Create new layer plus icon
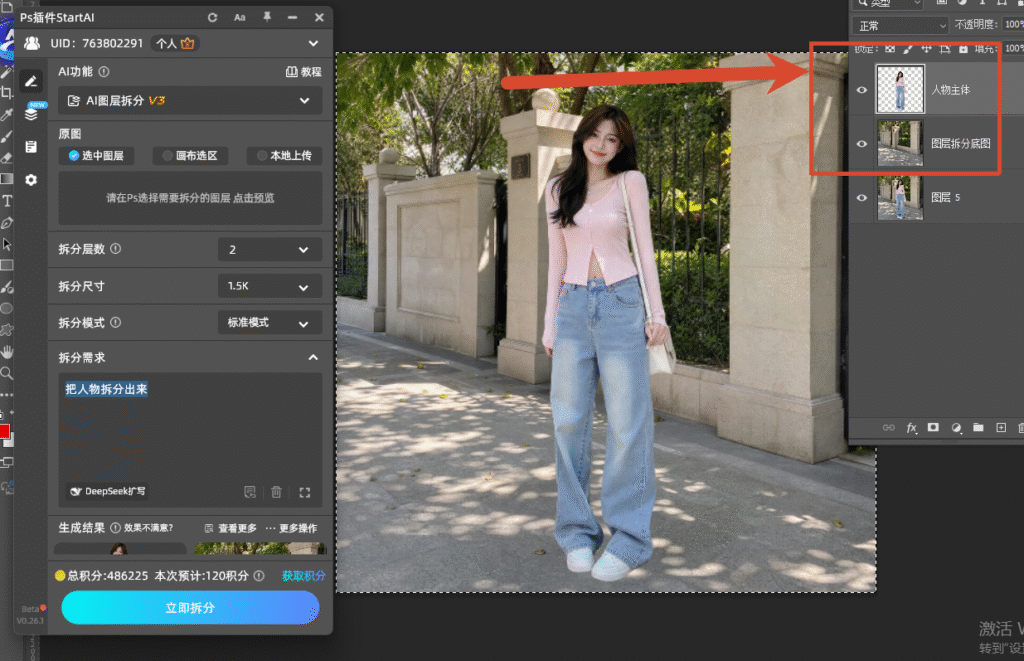 point(1000,428)
